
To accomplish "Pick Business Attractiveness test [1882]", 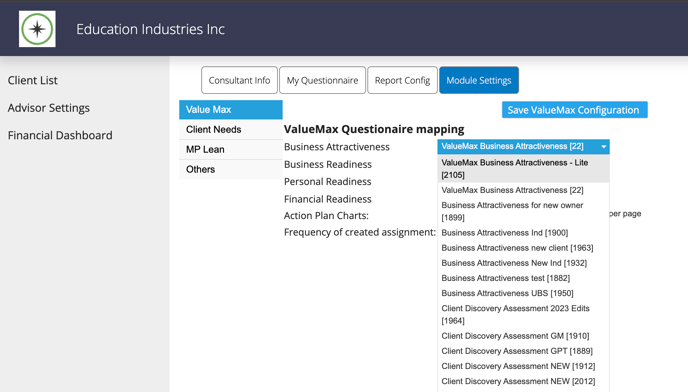I will click(523, 278).
